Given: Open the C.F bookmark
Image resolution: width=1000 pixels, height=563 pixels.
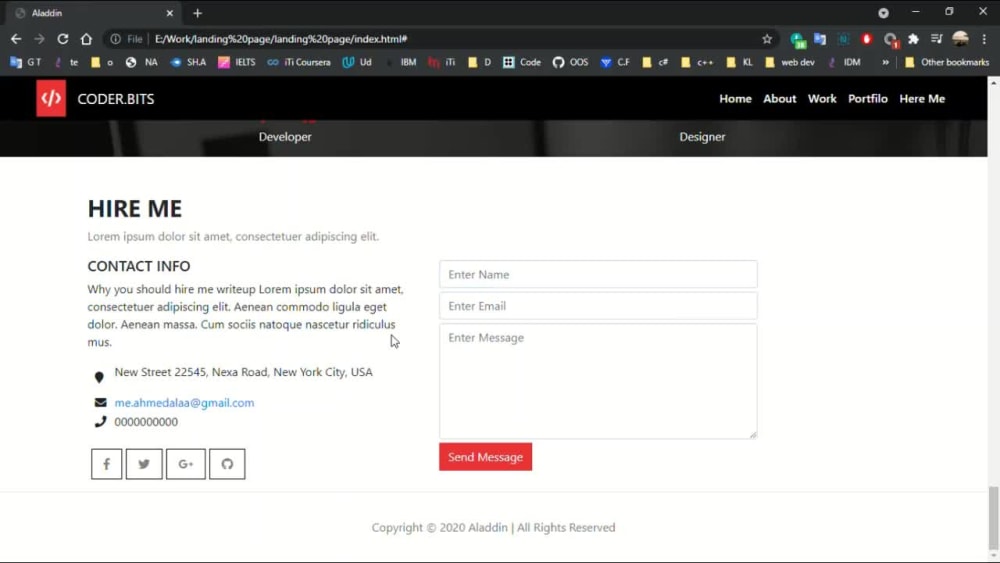Looking at the screenshot, I should [x=615, y=62].
